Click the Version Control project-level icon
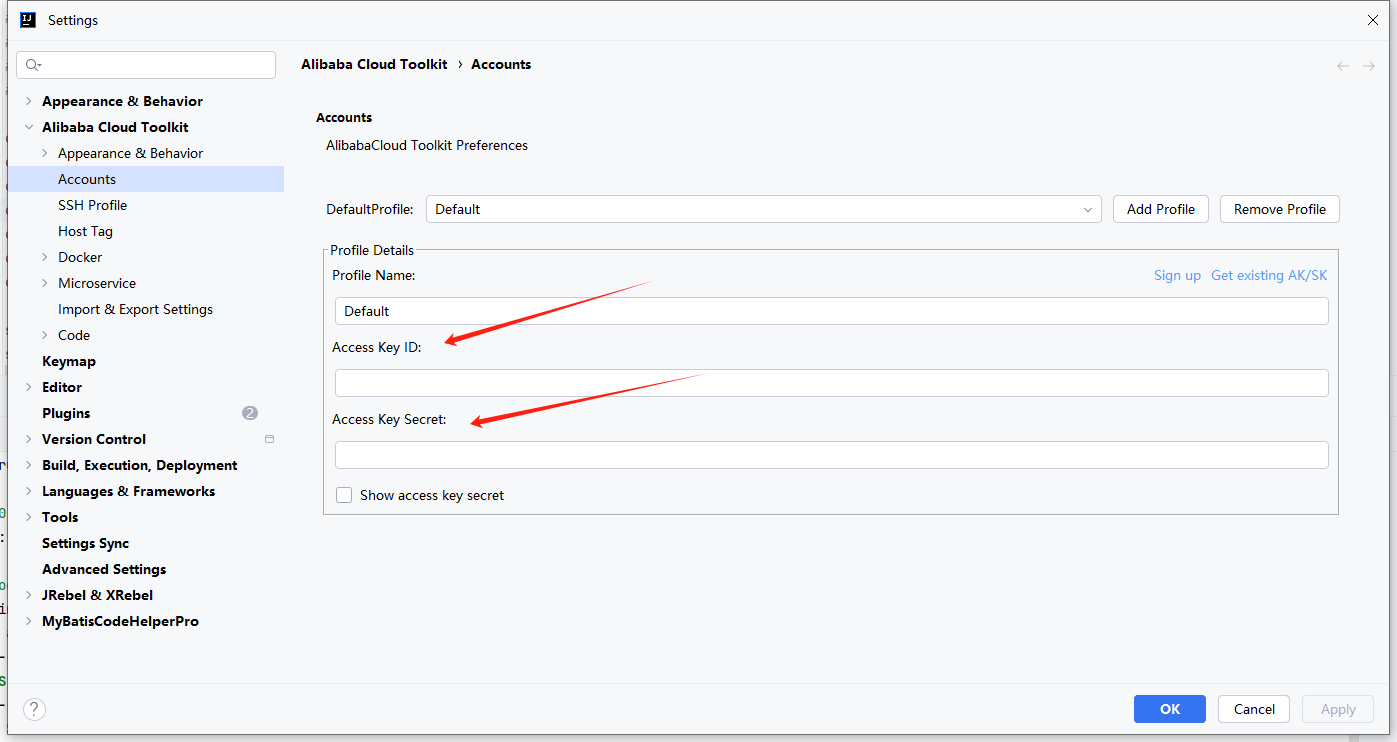1397x742 pixels. coord(269,439)
